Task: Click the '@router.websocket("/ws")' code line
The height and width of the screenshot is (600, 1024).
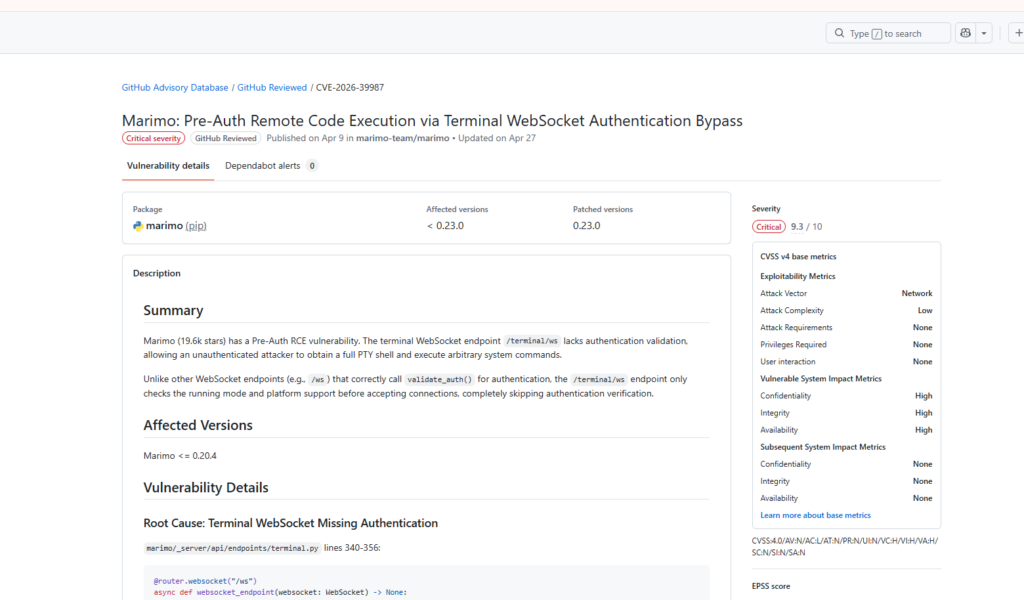Action: pos(205,581)
